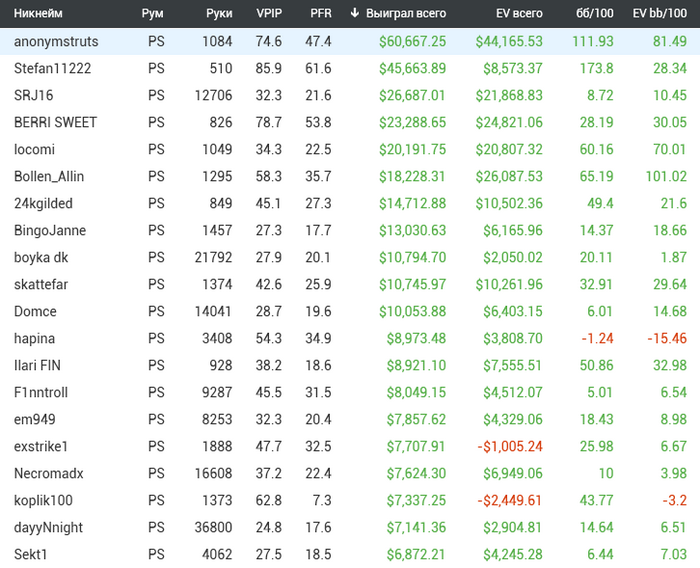Select player F1nntroll
This screenshot has height=568, width=700.
(x=41, y=393)
